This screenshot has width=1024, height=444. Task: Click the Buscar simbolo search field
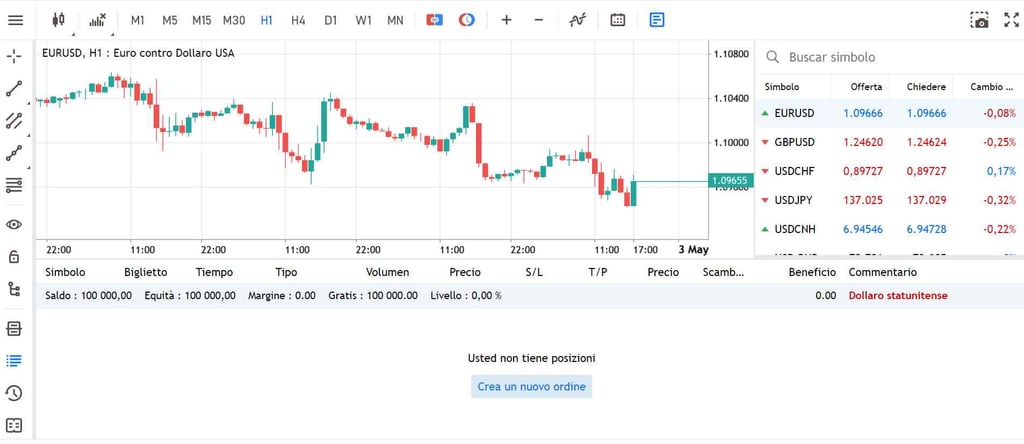tap(890, 57)
